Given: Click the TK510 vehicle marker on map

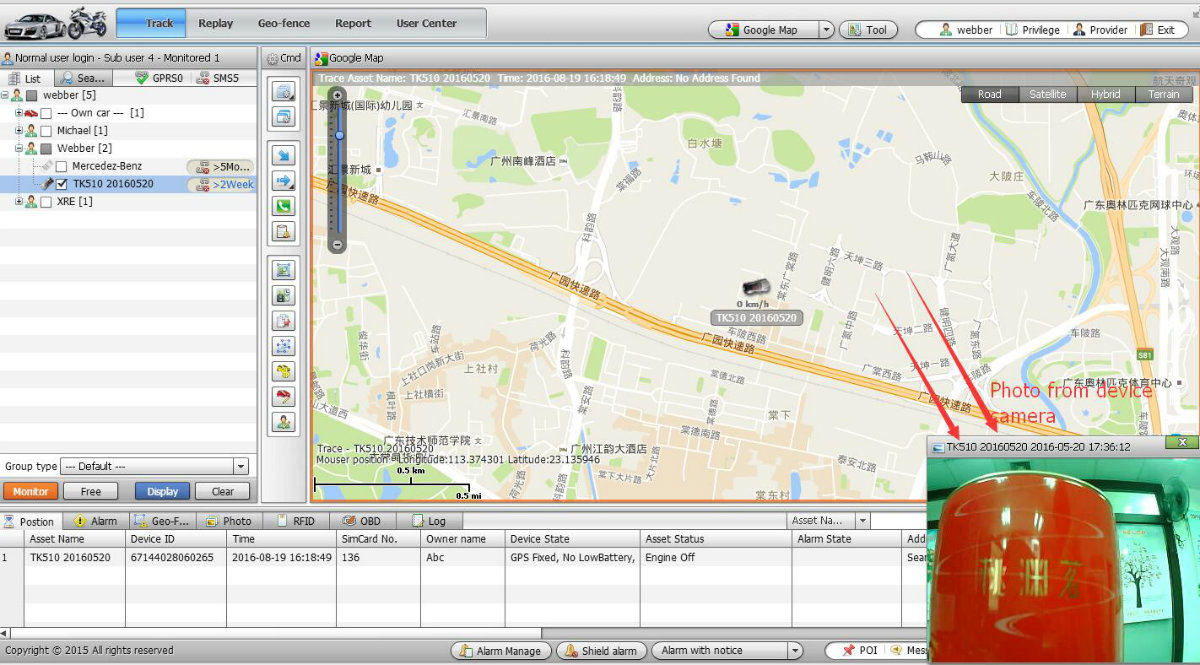Looking at the screenshot, I should coord(756,288).
